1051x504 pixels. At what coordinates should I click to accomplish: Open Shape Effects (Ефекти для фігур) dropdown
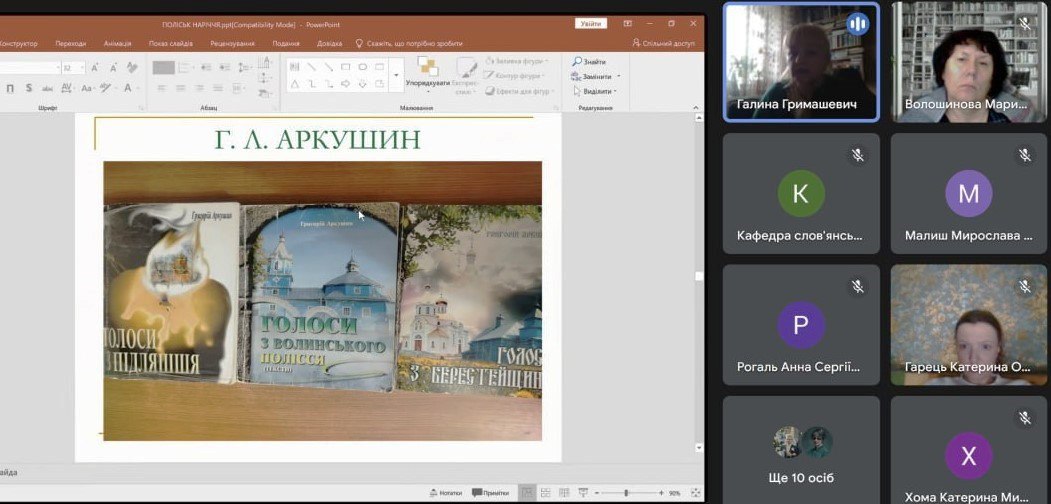517,91
